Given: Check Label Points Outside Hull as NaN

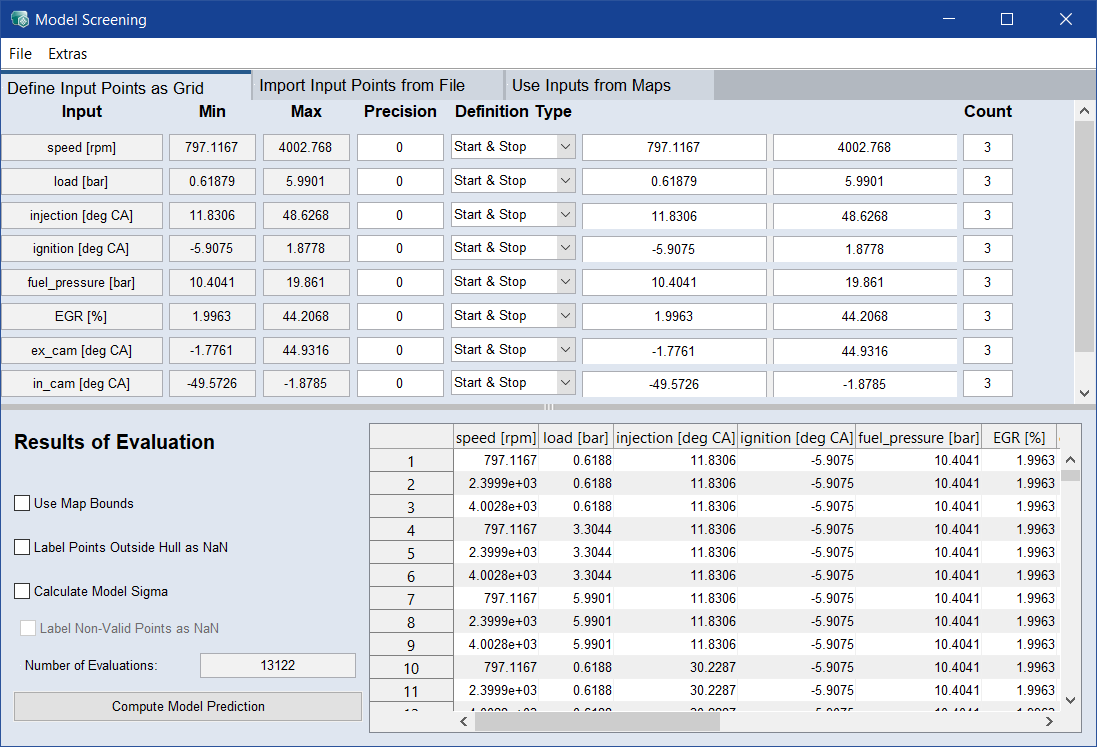Looking at the screenshot, I should pyautogui.click(x=22, y=547).
